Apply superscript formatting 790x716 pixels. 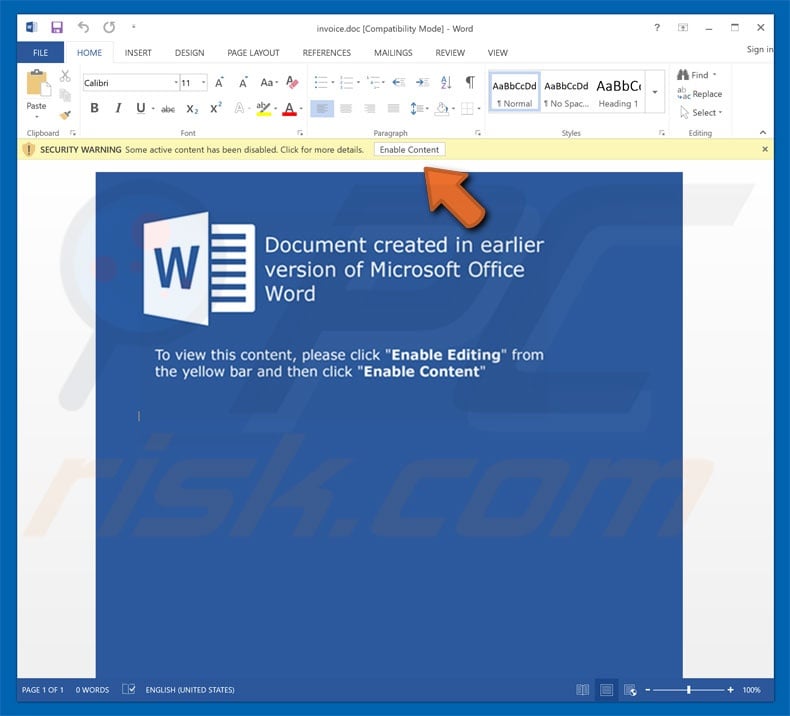tap(216, 108)
